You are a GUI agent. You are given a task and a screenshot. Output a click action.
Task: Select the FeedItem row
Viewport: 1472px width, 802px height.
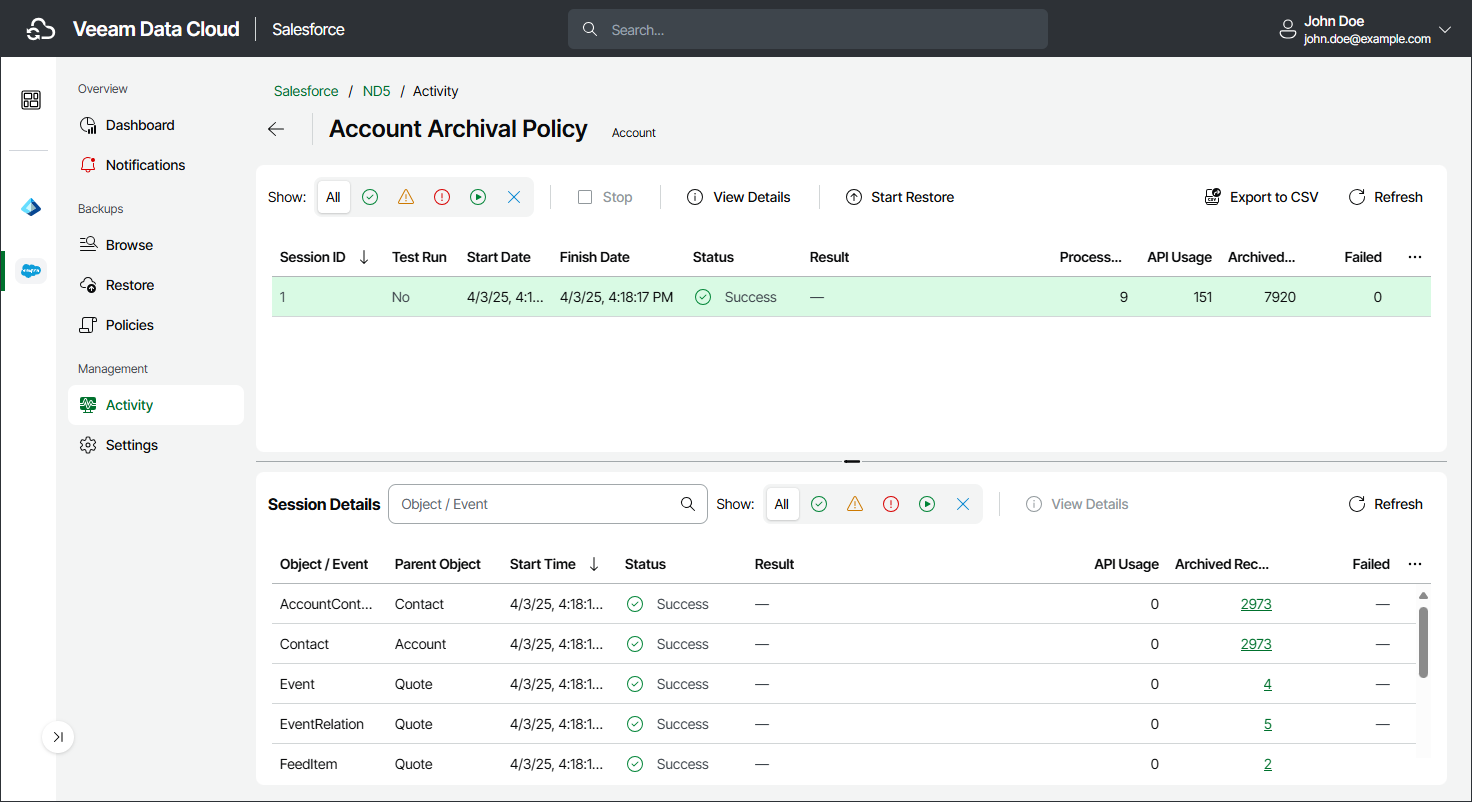pos(844,764)
